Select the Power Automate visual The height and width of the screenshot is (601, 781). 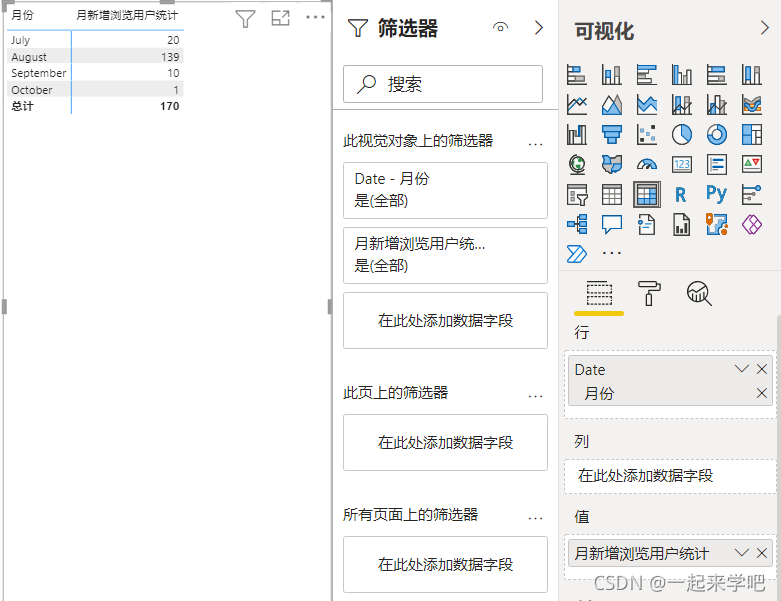[x=577, y=253]
